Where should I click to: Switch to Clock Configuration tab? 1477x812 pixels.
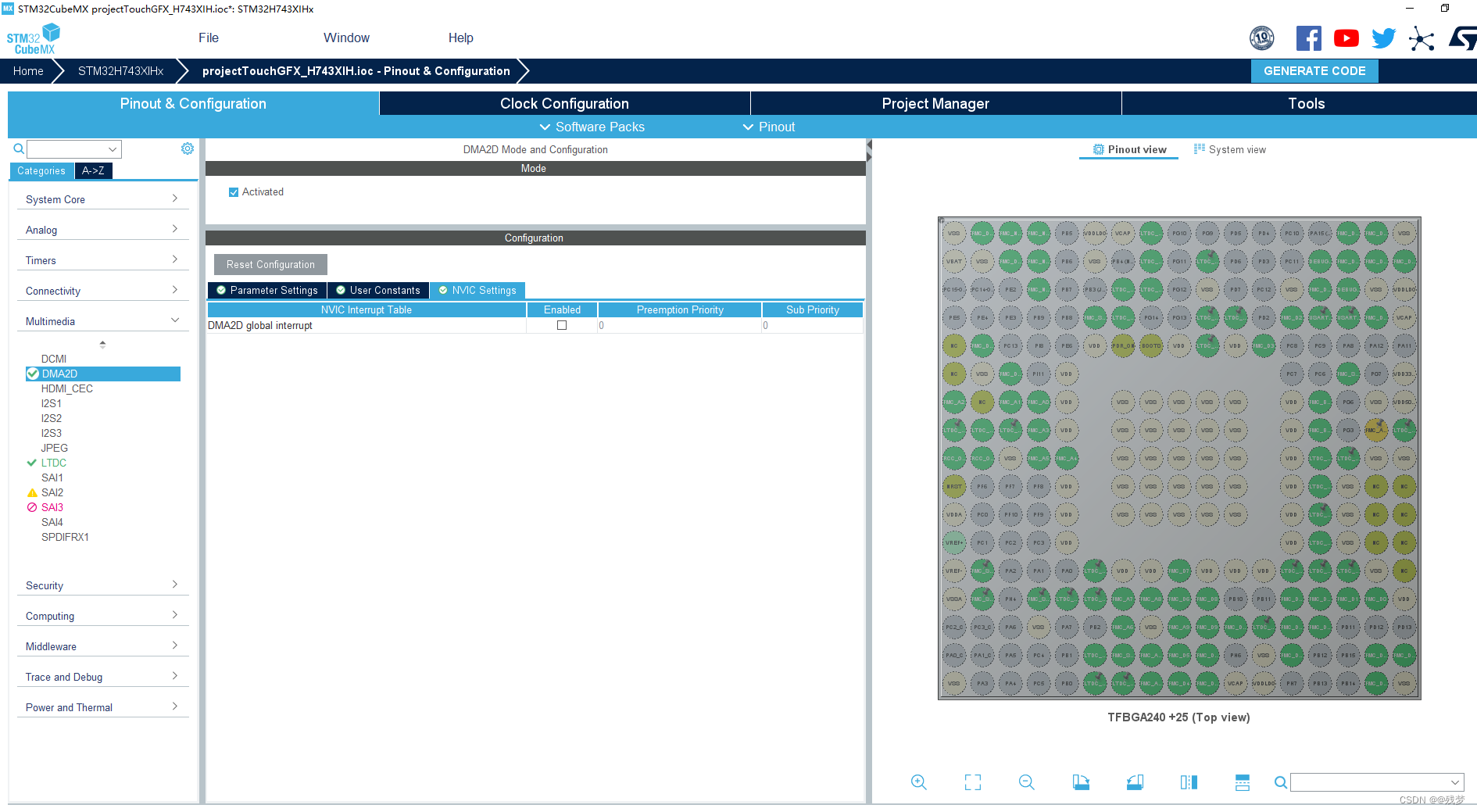pyautogui.click(x=564, y=103)
